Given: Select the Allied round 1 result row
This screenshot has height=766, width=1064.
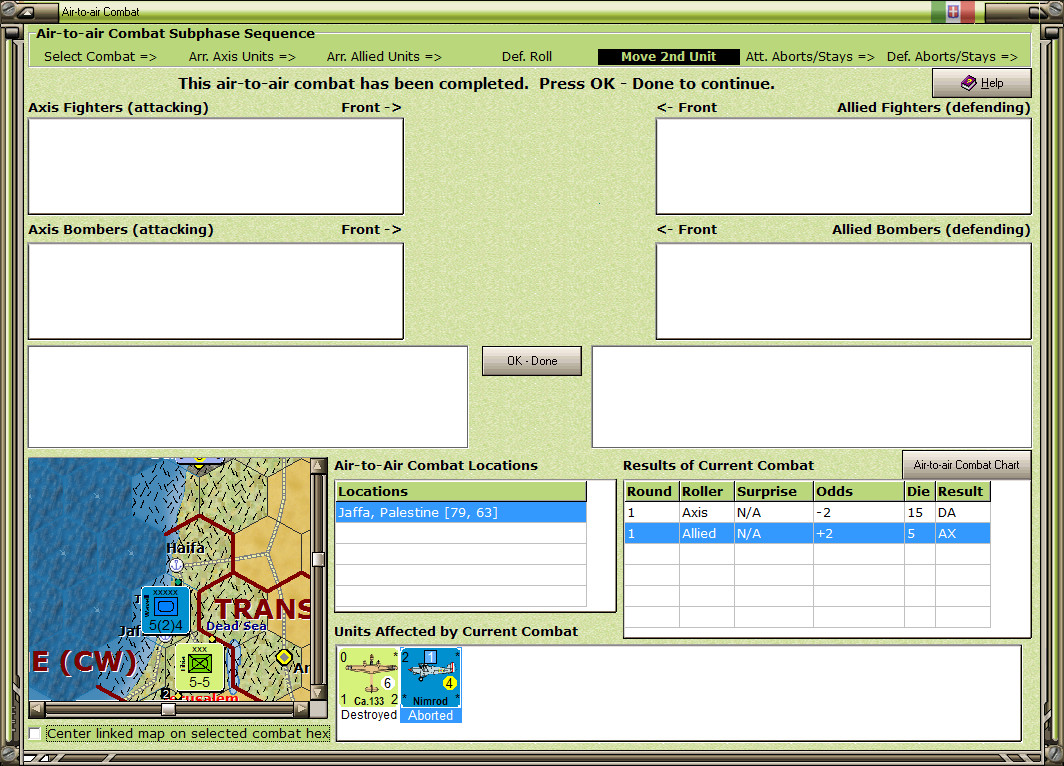Looking at the screenshot, I should point(807,533).
